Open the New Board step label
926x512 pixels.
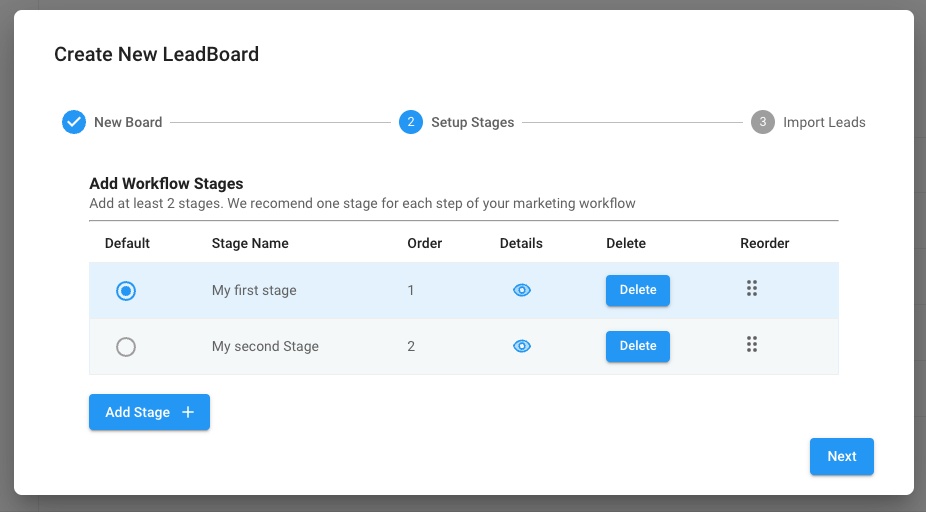(128, 122)
